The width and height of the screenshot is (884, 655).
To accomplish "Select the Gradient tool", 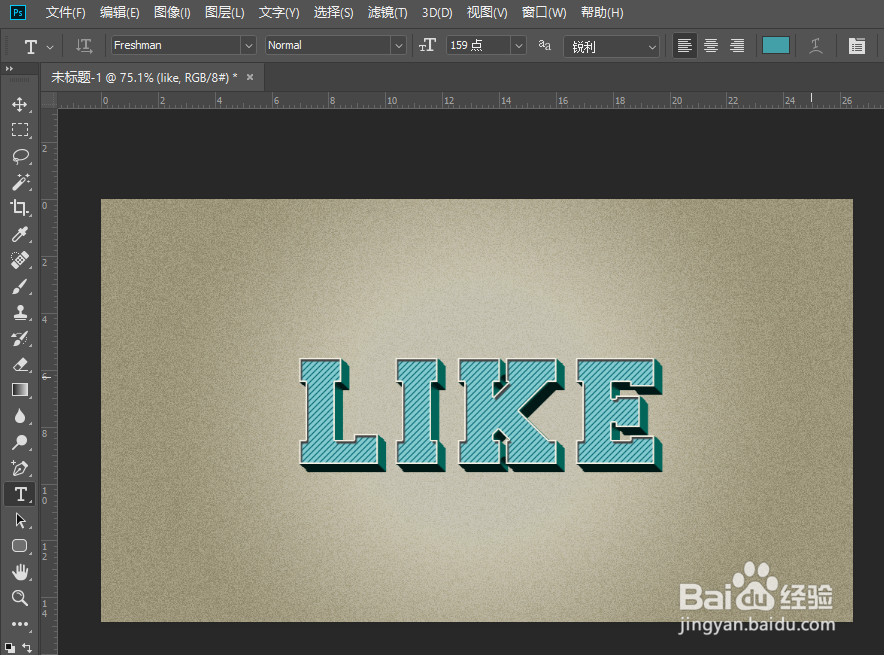I will tap(20, 390).
